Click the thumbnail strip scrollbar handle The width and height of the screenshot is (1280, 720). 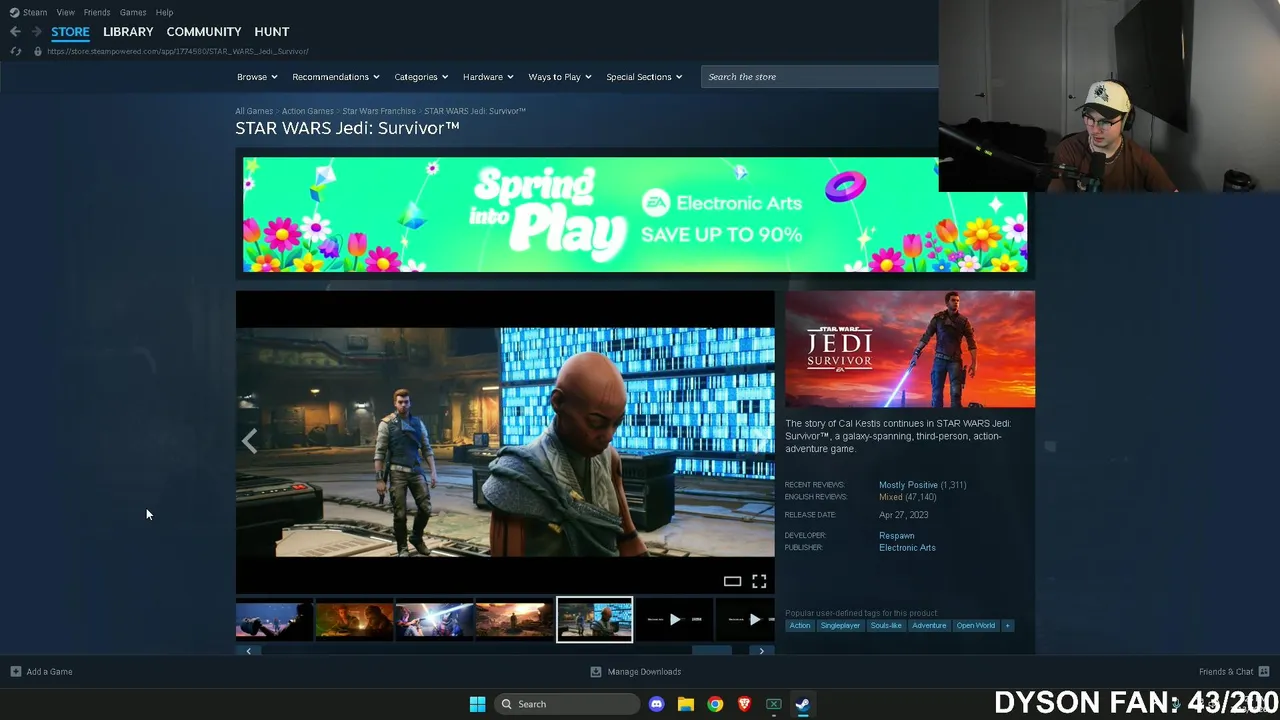point(712,651)
